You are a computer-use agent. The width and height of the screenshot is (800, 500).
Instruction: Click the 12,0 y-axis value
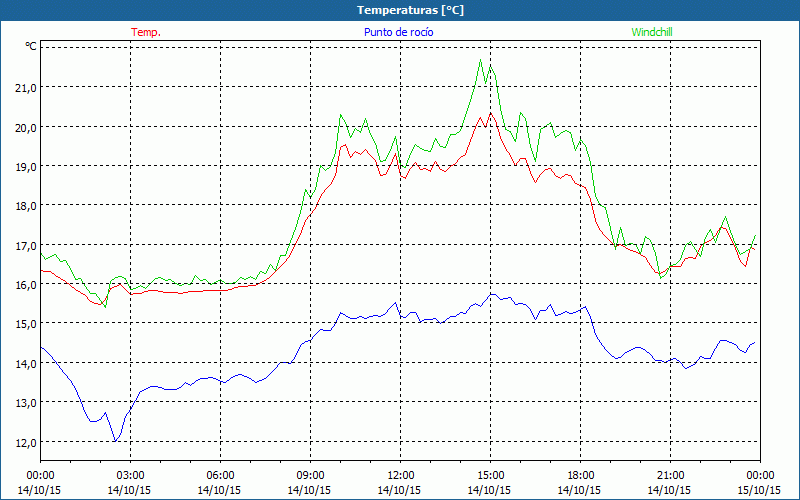[x=26, y=442]
